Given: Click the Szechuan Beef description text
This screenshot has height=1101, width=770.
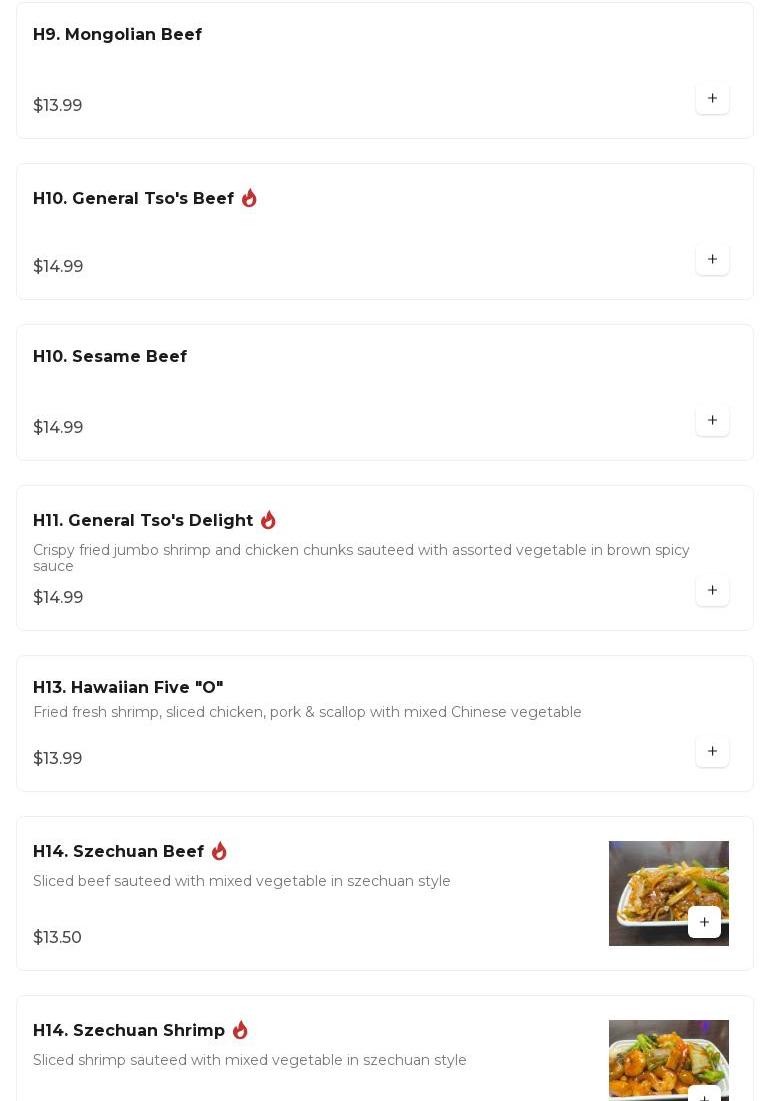Looking at the screenshot, I should (x=242, y=881).
